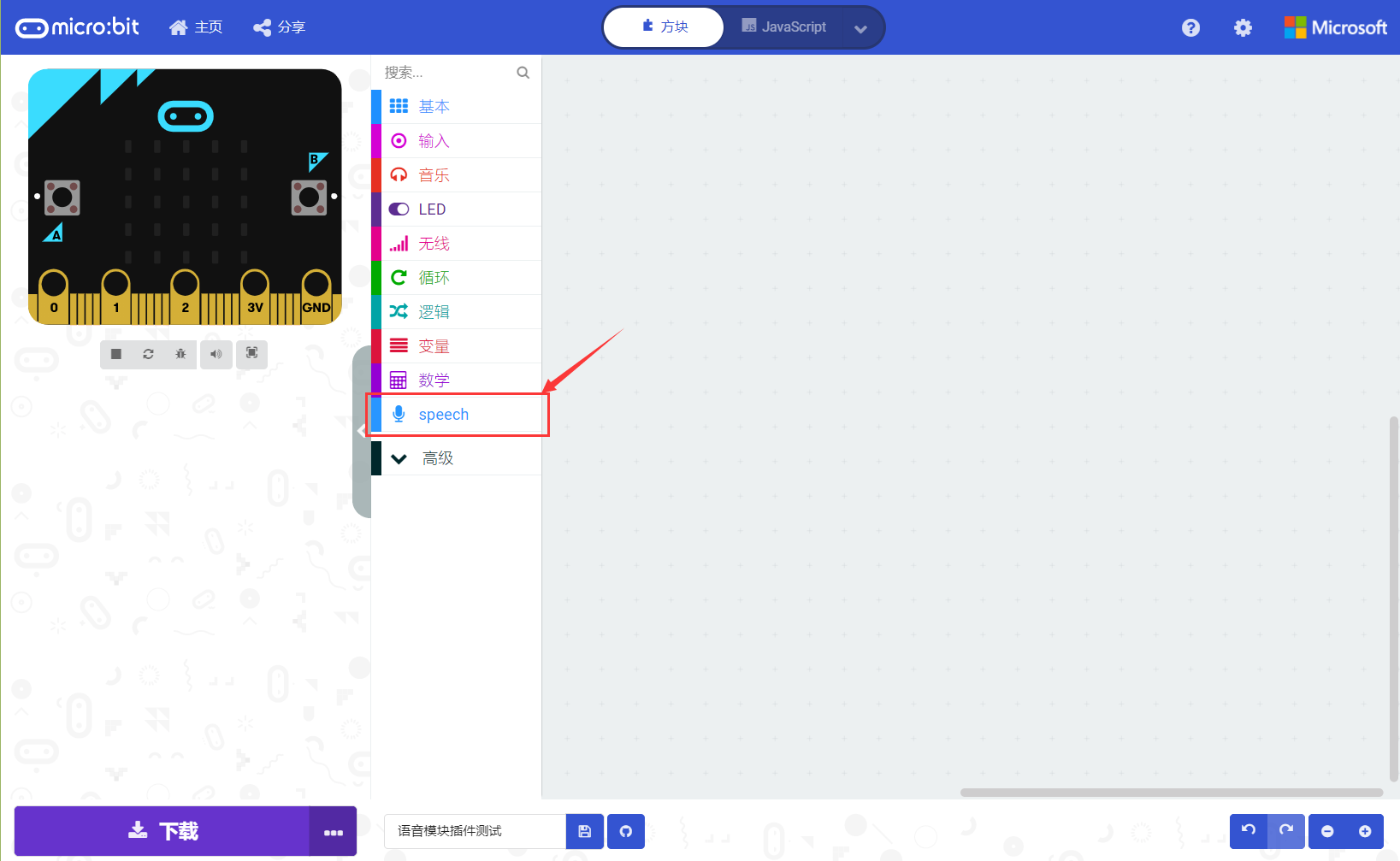Mute the simulator sound
1400x861 pixels.
pos(216,354)
